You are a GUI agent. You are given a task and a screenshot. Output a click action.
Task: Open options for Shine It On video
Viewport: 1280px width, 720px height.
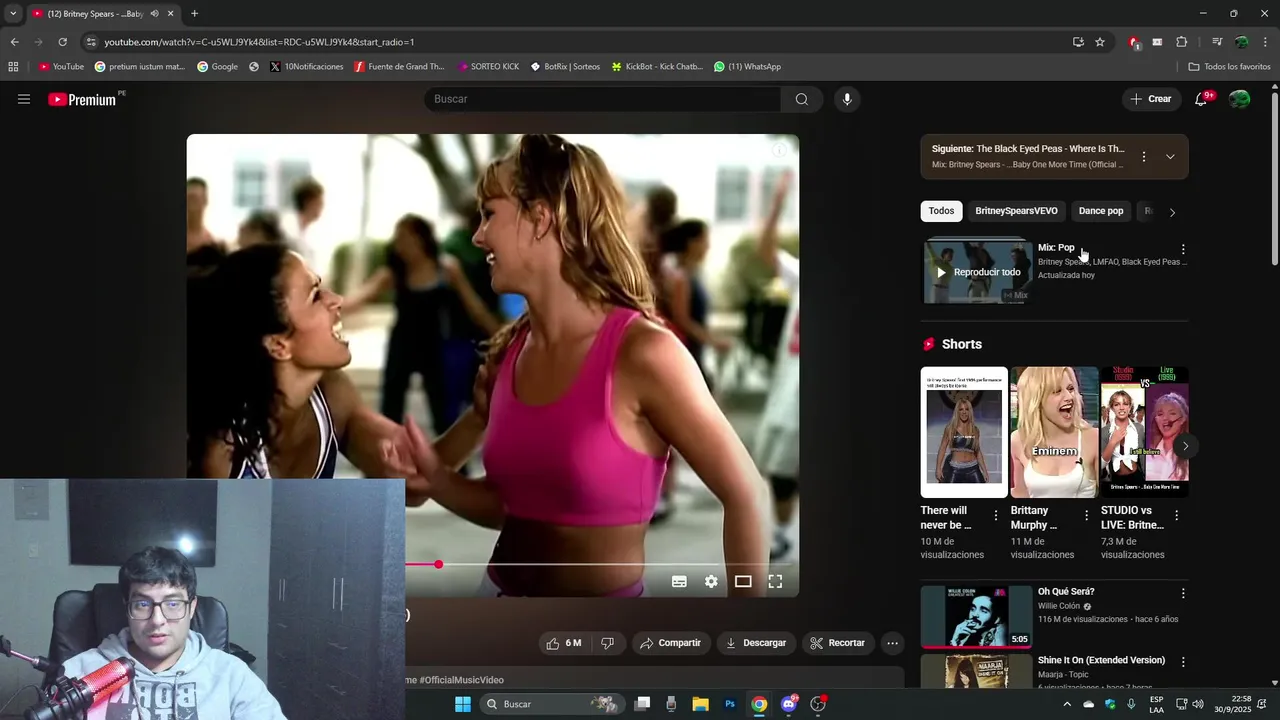pyautogui.click(x=1183, y=662)
